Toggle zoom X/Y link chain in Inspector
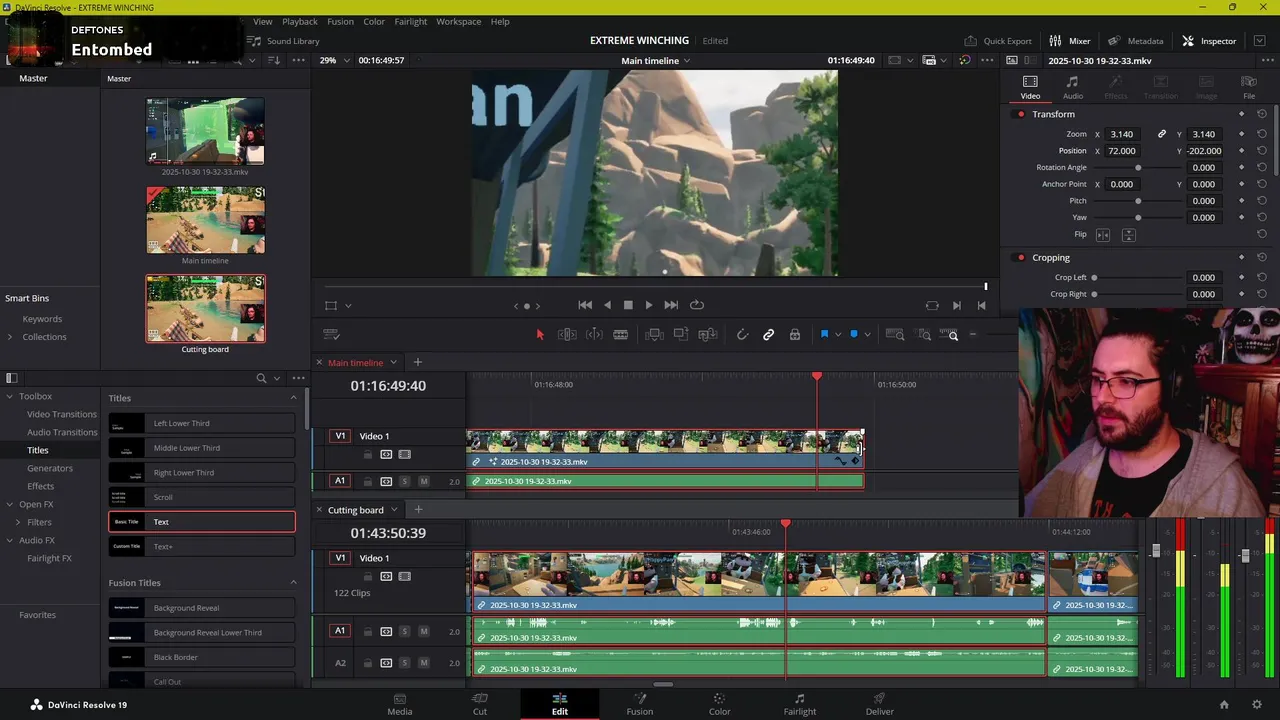The image size is (1280, 720). click(x=1161, y=134)
